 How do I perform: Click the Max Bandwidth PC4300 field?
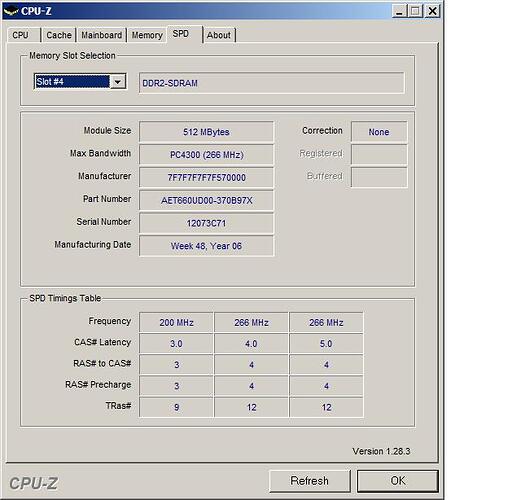point(206,155)
